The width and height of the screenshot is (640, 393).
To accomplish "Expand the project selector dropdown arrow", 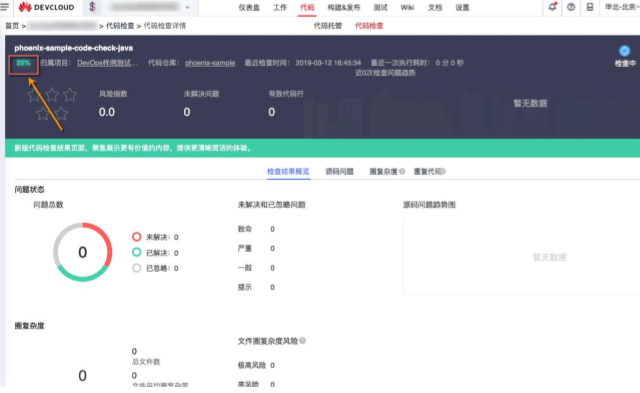I will (x=187, y=7).
